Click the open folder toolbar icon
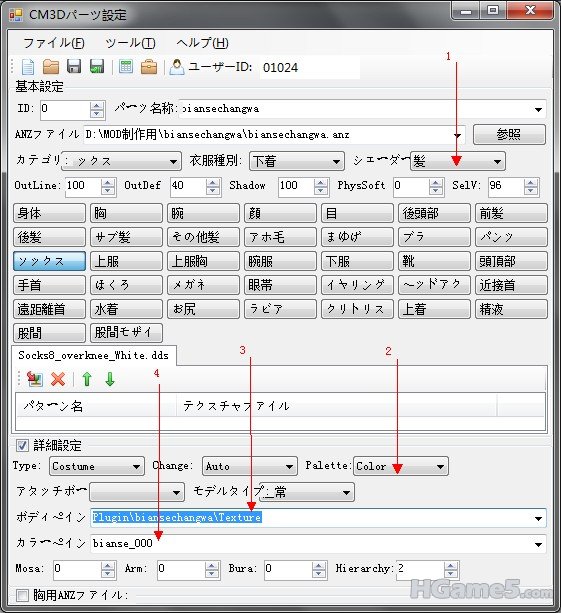Screen dimensions: 561x613 point(51,67)
